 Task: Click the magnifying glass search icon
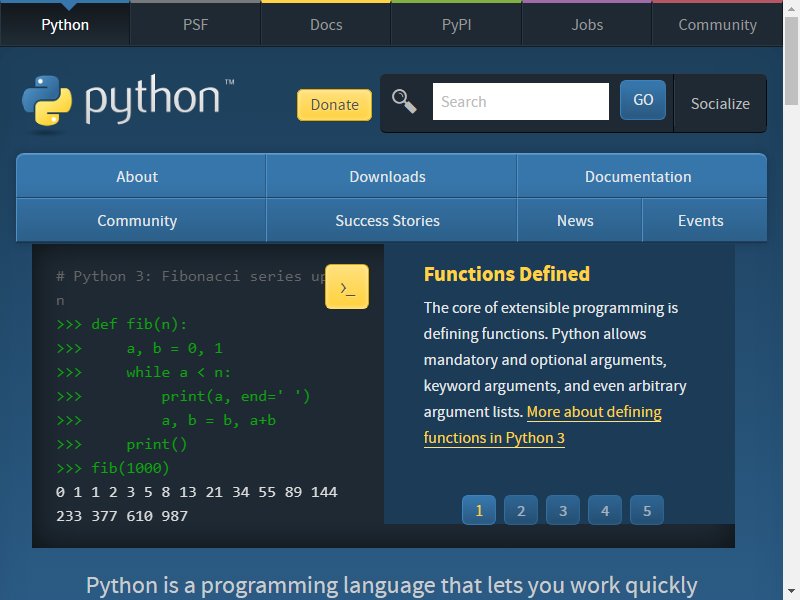coord(404,101)
